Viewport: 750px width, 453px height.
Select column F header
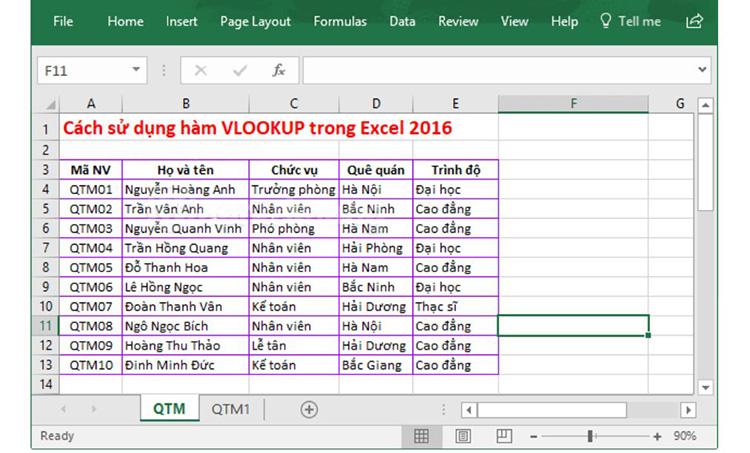[573, 104]
